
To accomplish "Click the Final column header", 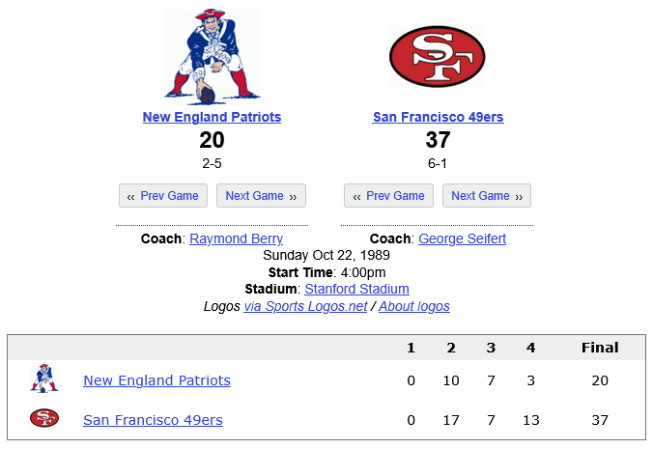I will (x=600, y=348).
